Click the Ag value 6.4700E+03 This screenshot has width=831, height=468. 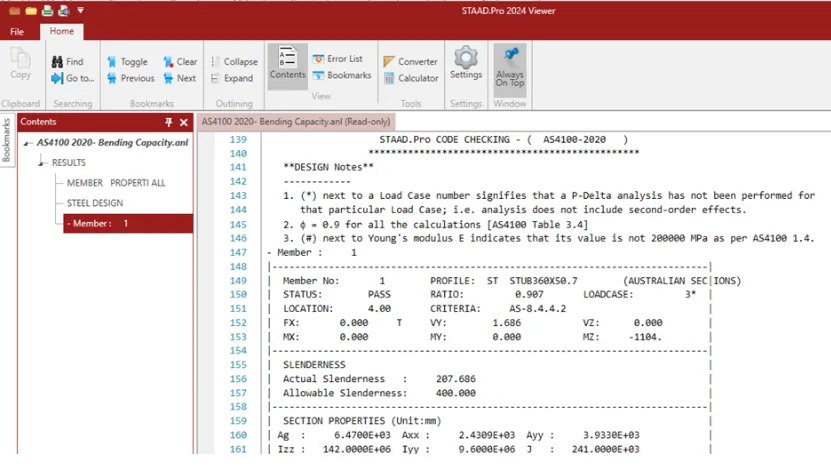click(x=363, y=435)
